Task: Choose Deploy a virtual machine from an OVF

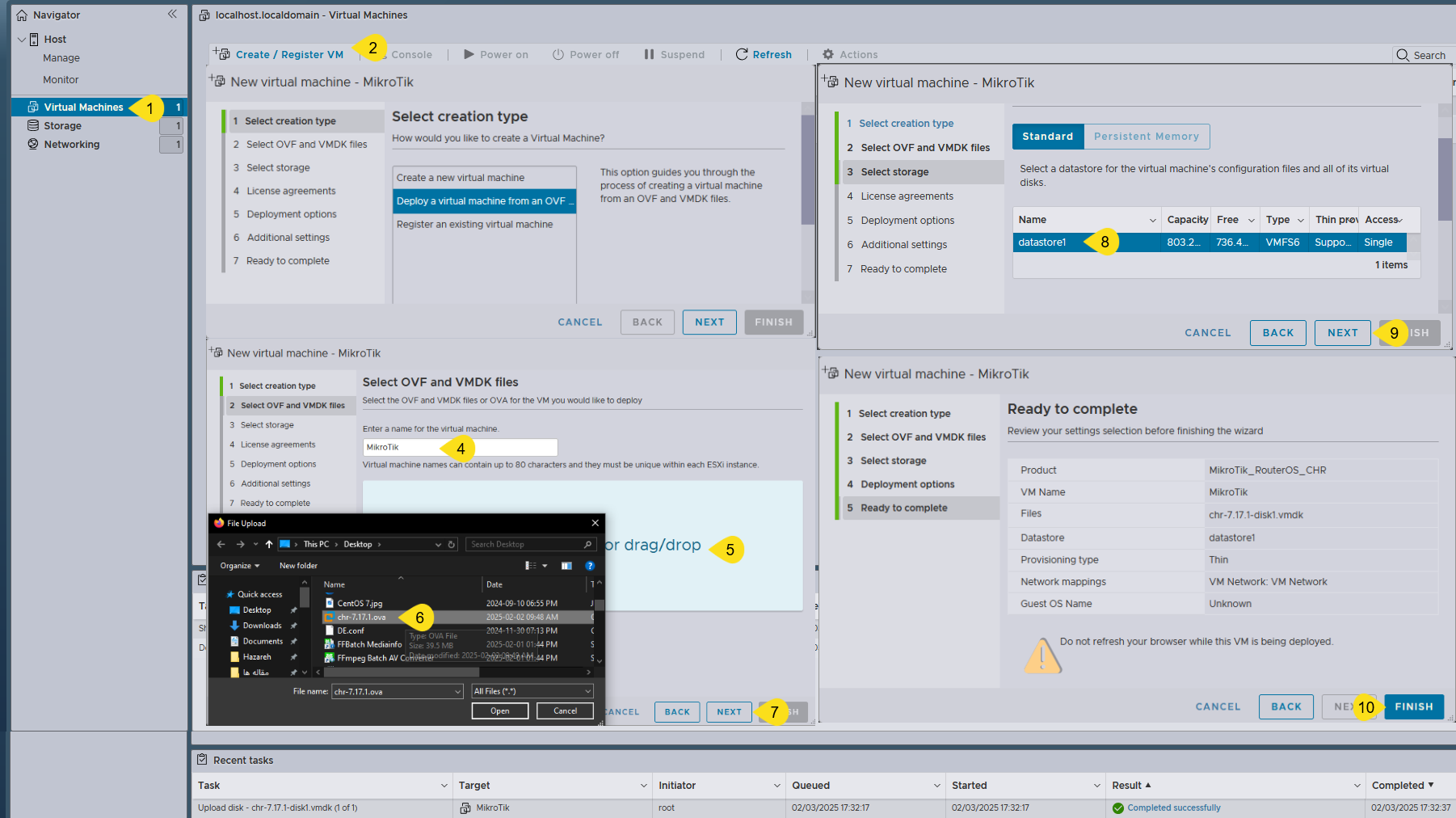Action: pyautogui.click(x=484, y=201)
